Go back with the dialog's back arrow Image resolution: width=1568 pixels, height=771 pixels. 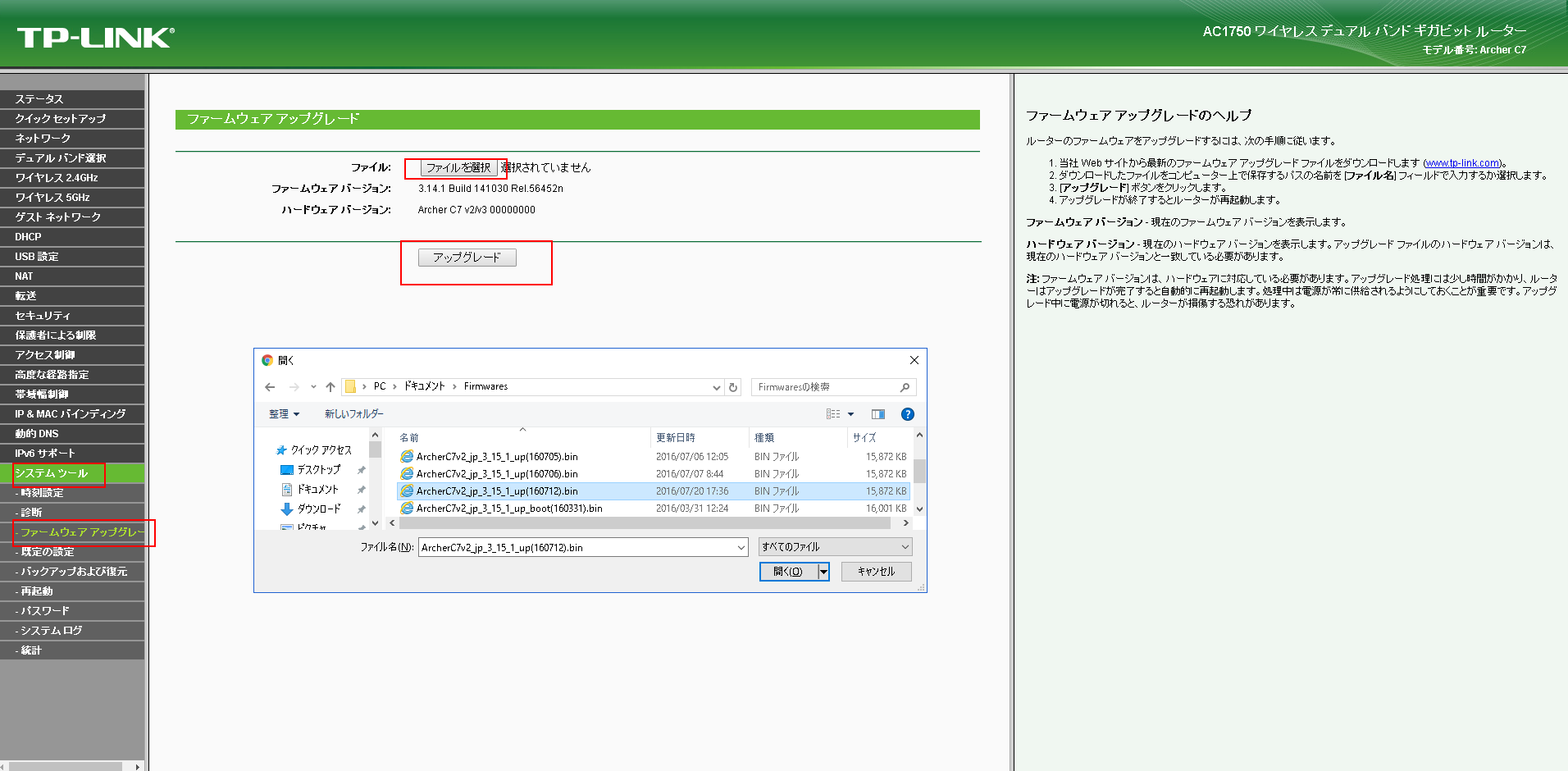click(270, 387)
